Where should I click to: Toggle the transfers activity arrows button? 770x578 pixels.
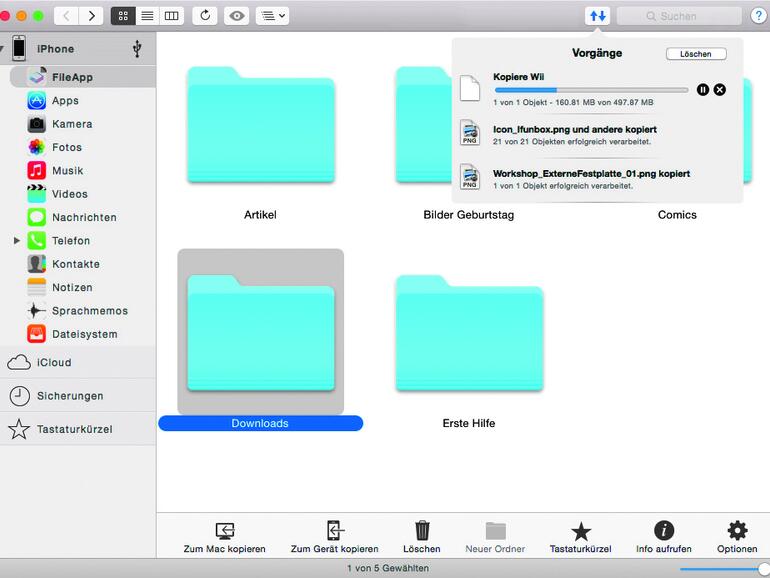click(597, 16)
